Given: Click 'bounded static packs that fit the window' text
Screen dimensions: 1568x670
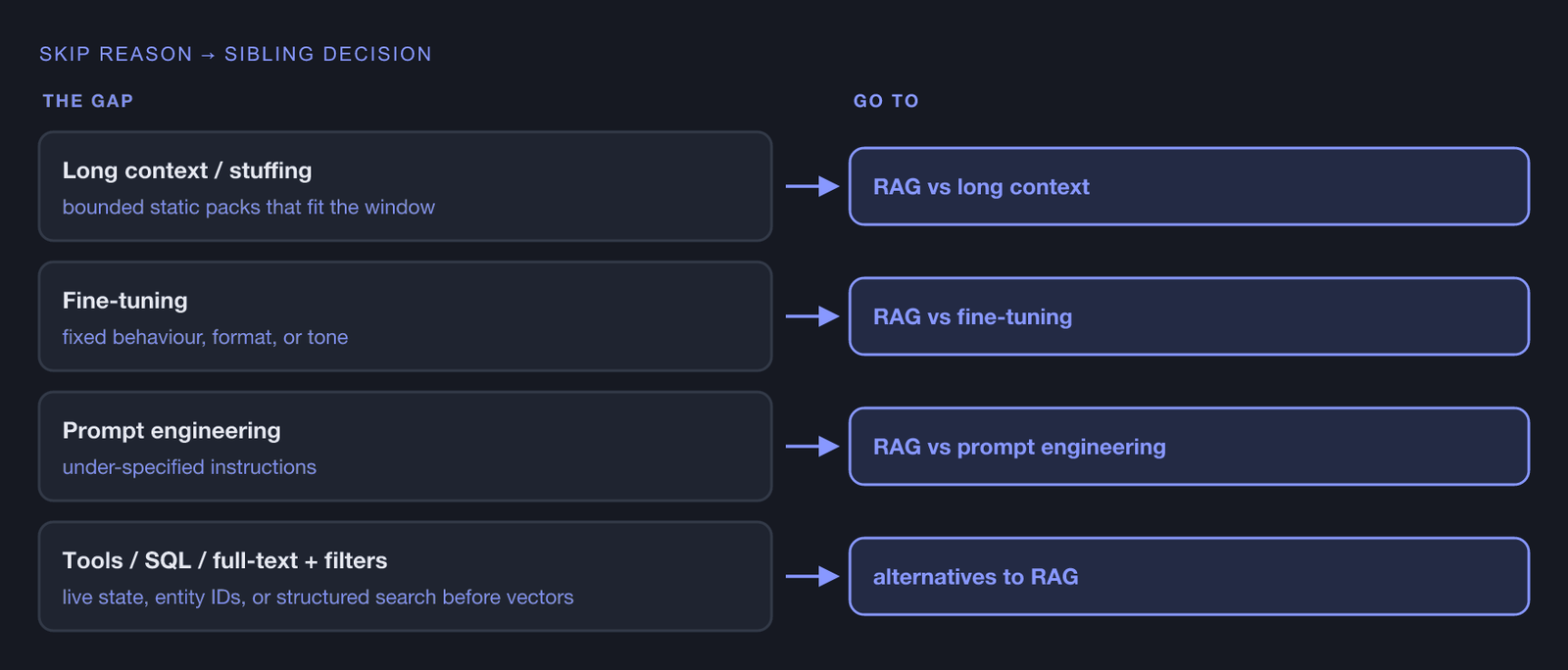Looking at the screenshot, I should click(249, 207).
